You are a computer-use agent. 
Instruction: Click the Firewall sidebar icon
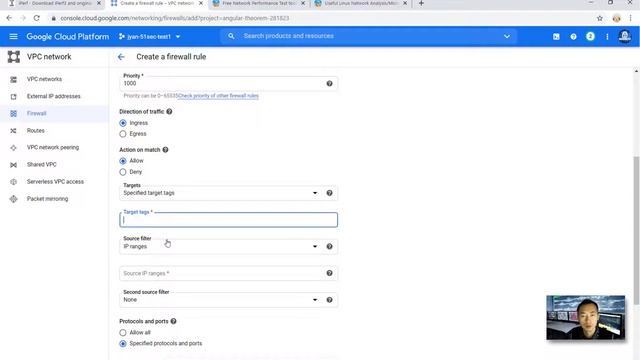(13, 113)
